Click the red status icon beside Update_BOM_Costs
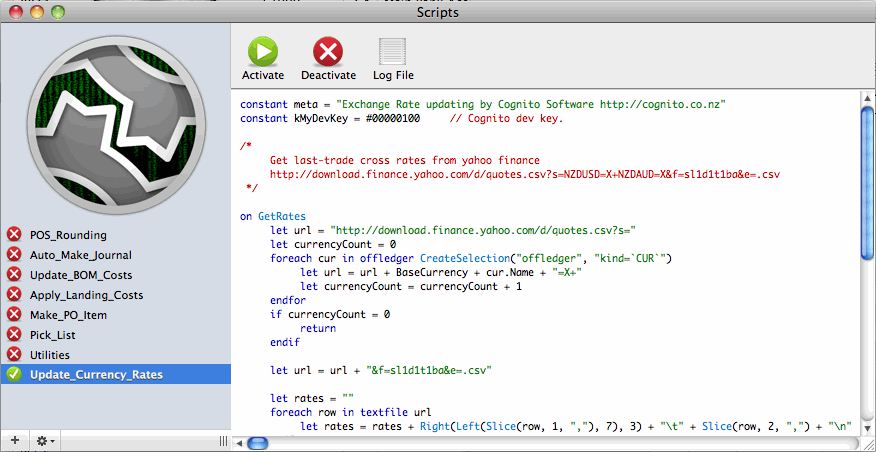Screen dimensions: 876x452 (14, 275)
